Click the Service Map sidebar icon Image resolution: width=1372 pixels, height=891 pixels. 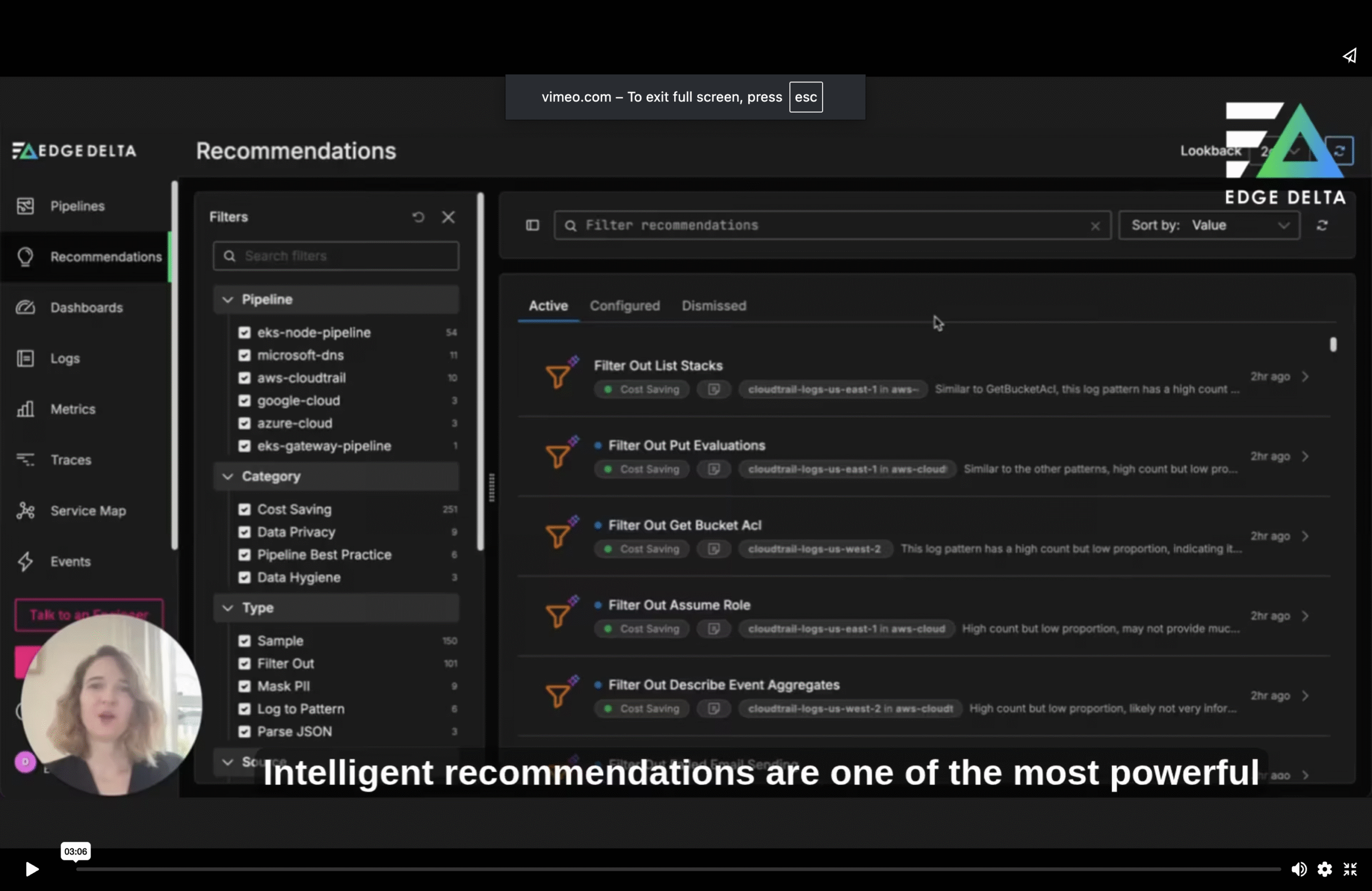(25, 511)
